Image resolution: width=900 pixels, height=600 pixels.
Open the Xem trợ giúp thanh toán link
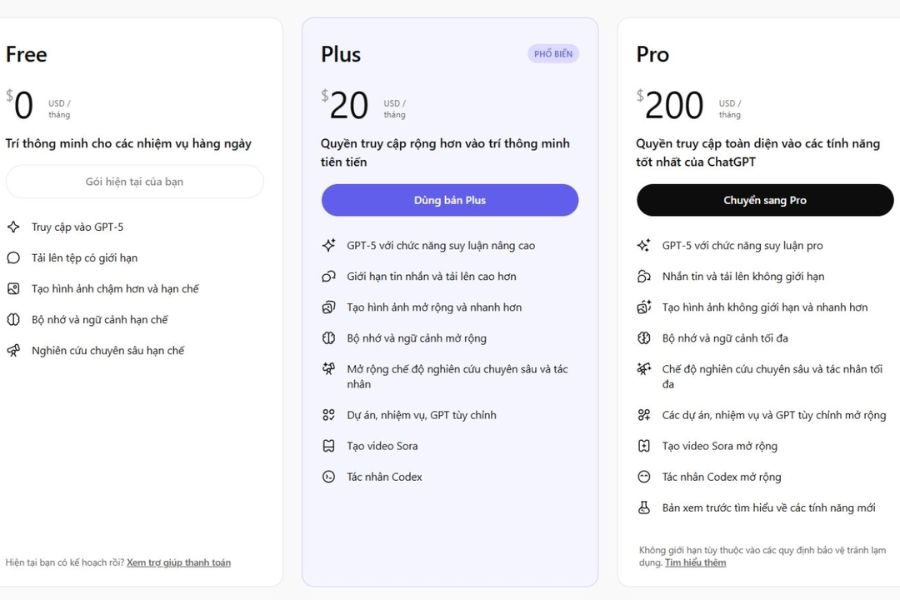179,563
